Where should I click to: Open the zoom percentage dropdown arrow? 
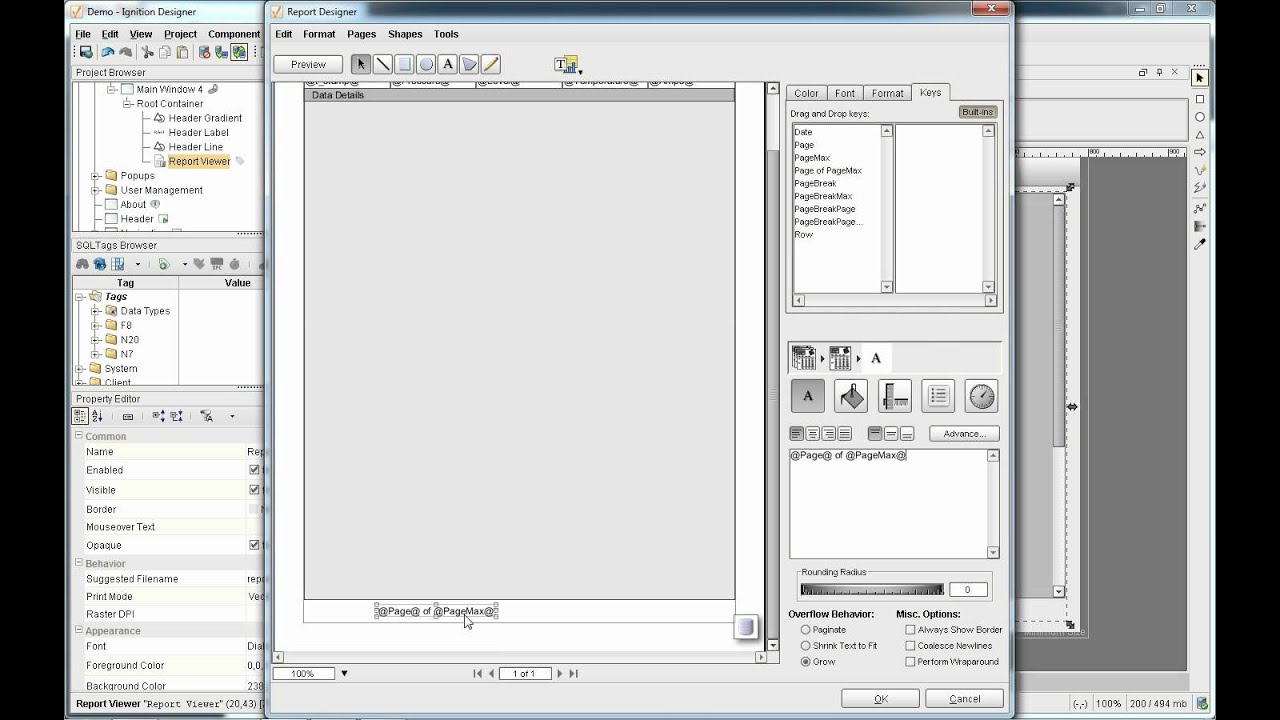tap(344, 674)
